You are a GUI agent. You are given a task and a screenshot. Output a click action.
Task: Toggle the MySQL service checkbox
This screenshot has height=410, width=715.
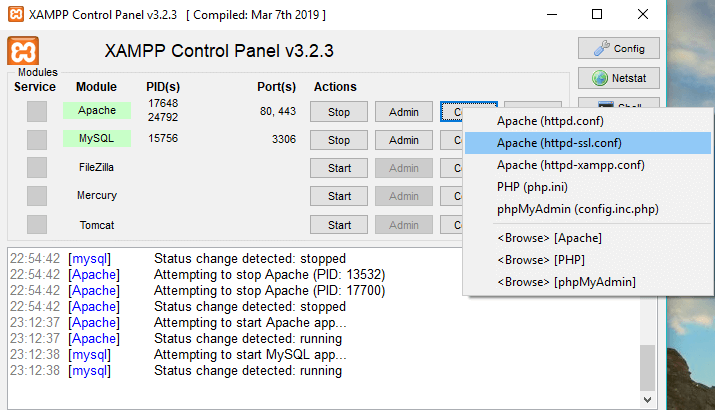point(37,139)
